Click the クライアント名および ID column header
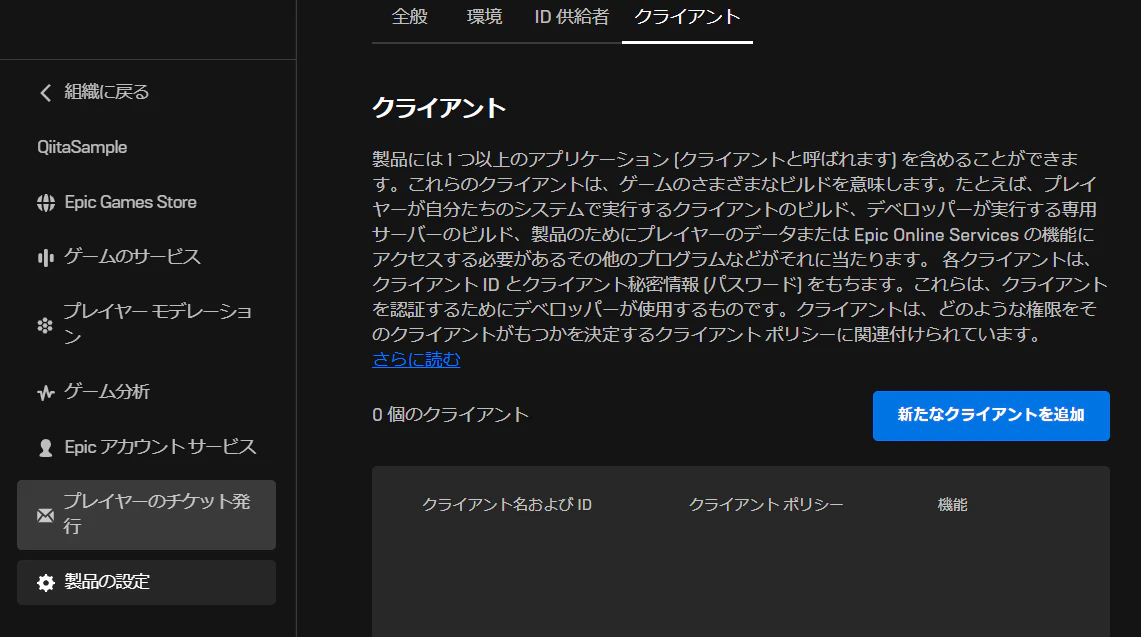Screen dimensions: 1141x637 507,505
